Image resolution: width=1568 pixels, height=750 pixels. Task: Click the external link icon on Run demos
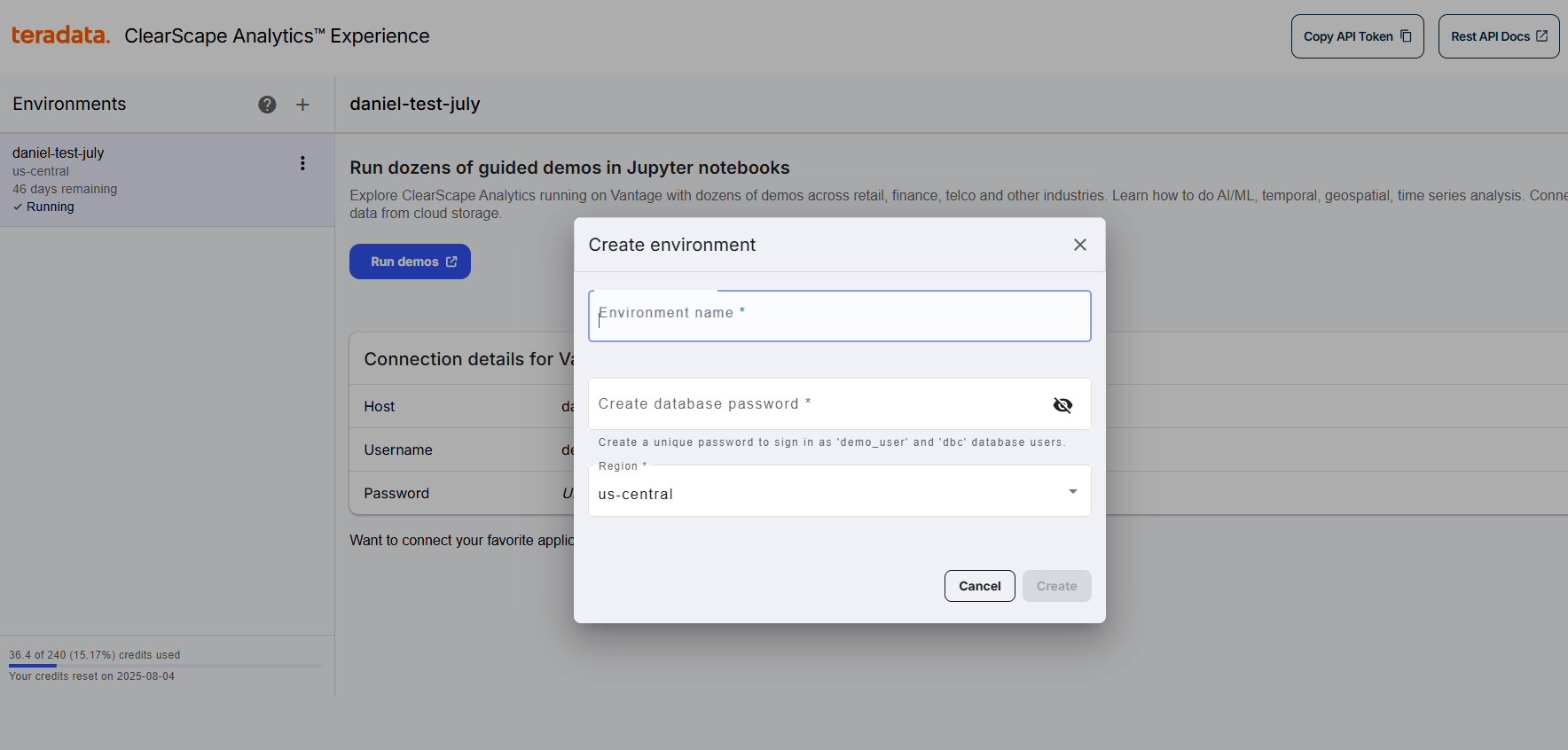coord(451,262)
